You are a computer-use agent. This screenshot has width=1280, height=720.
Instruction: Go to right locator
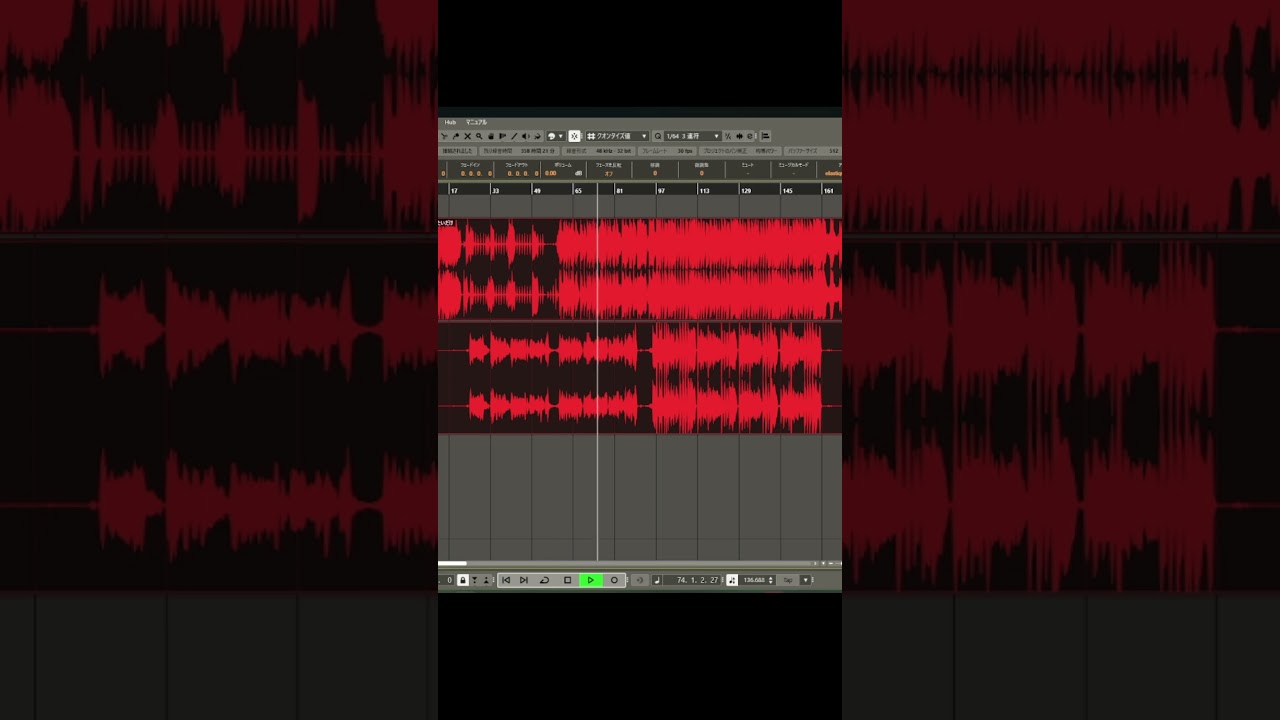523,580
